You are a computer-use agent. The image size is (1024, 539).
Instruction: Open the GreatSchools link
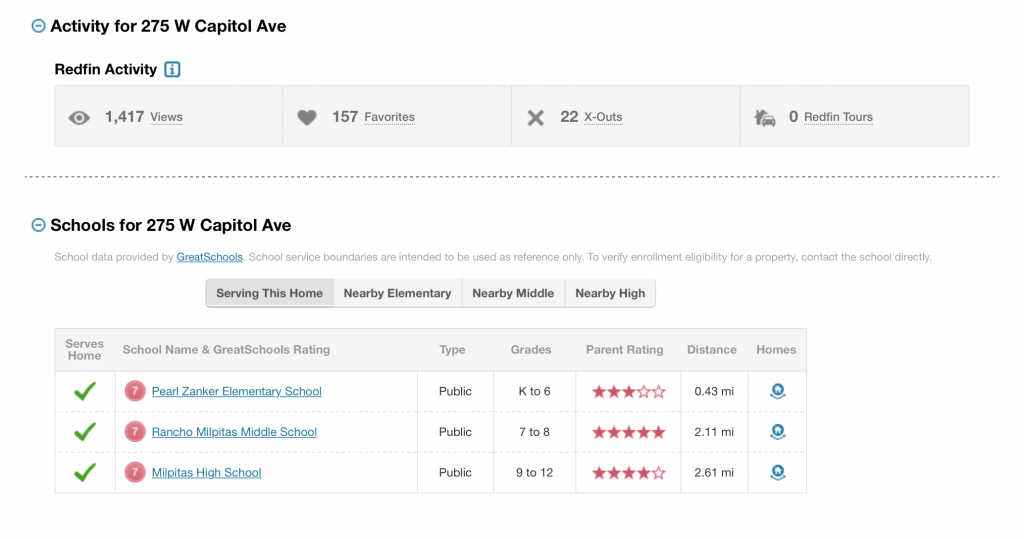tap(210, 257)
